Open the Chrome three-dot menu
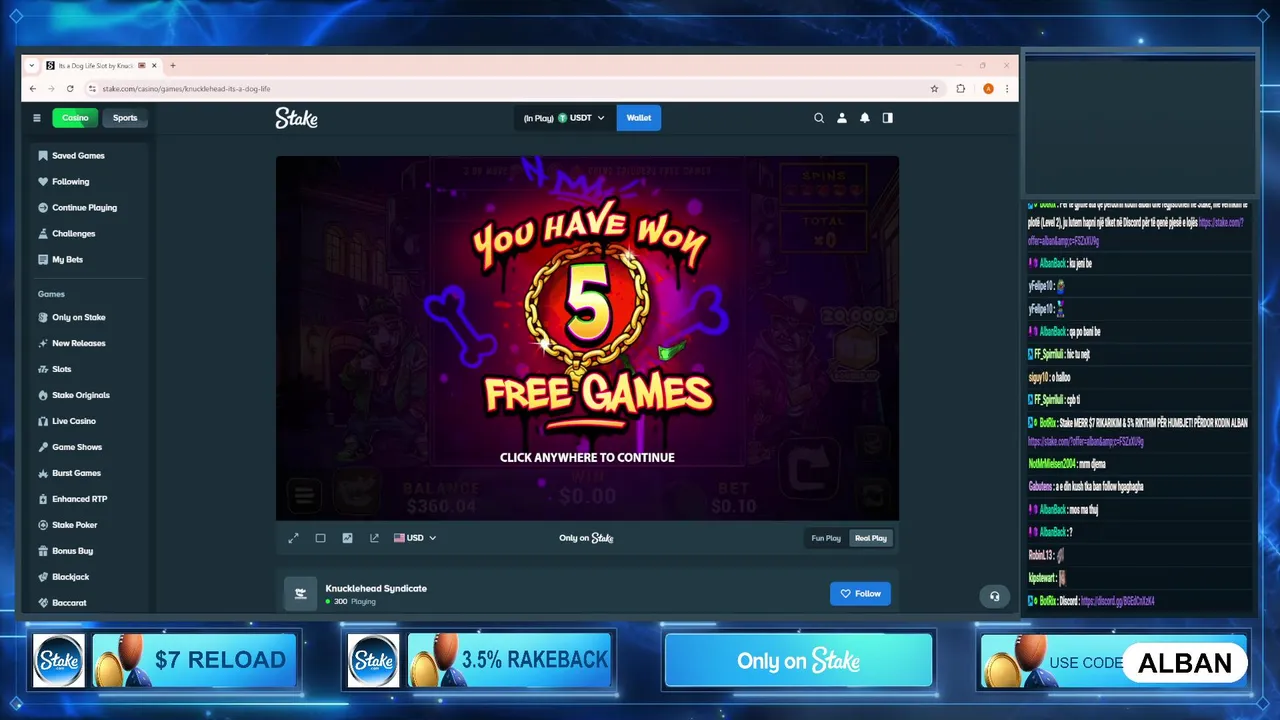The image size is (1280, 720). pyautogui.click(x=1007, y=88)
